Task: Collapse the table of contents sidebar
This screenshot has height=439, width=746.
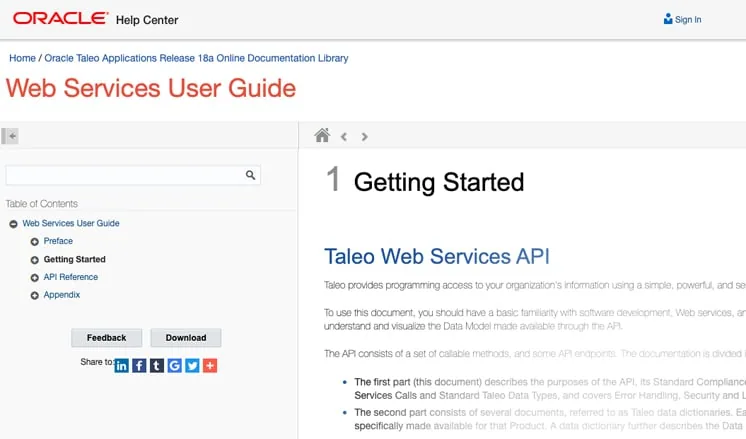Action: pos(10,136)
